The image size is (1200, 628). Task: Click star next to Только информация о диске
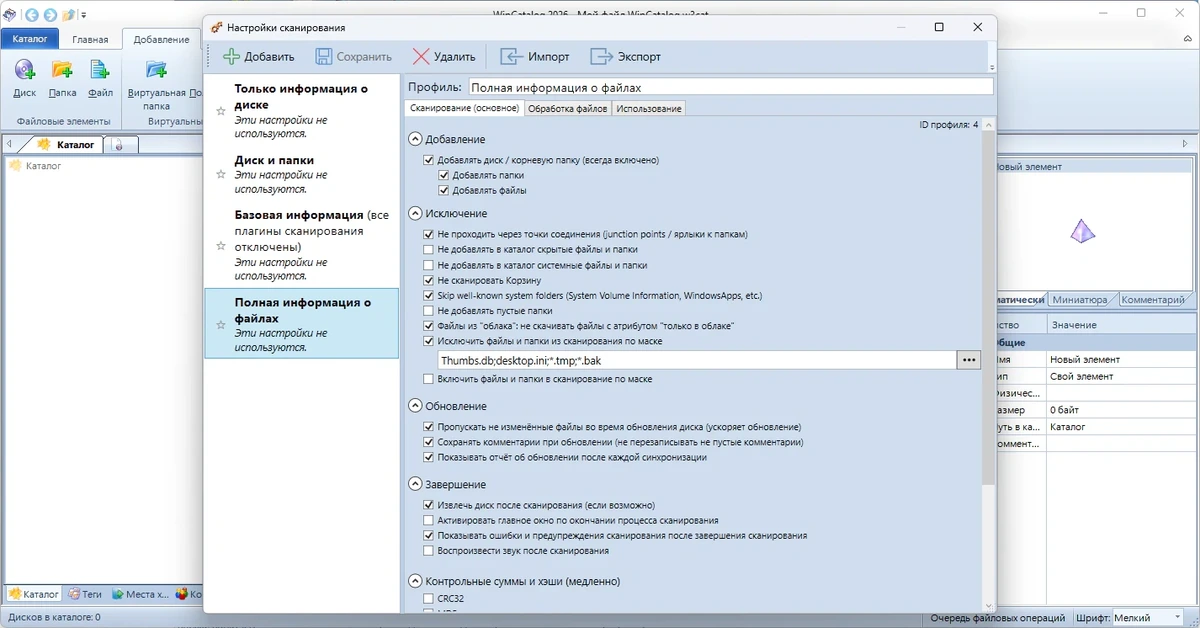(221, 111)
